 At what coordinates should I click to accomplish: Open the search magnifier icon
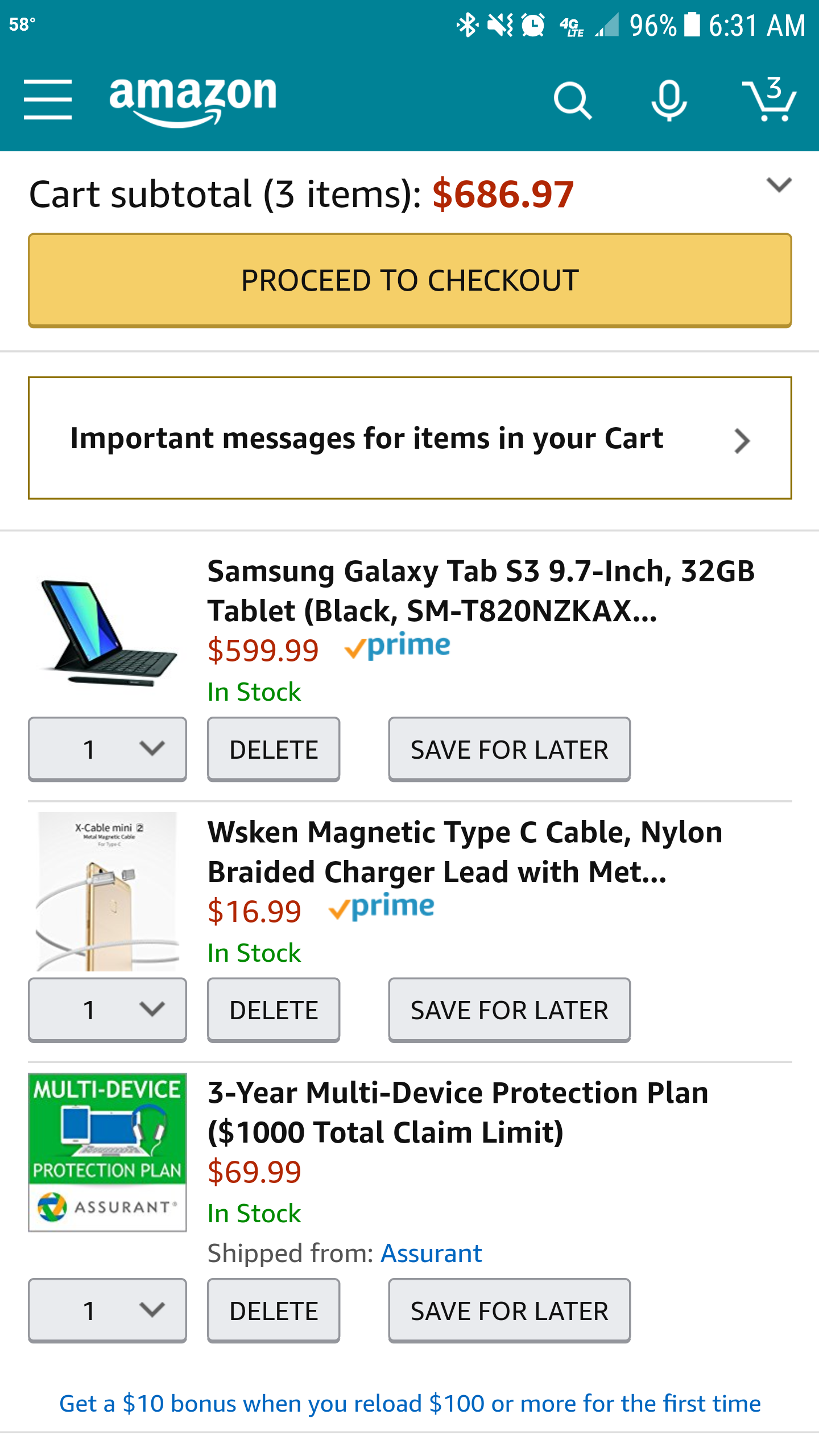pyautogui.click(x=572, y=101)
